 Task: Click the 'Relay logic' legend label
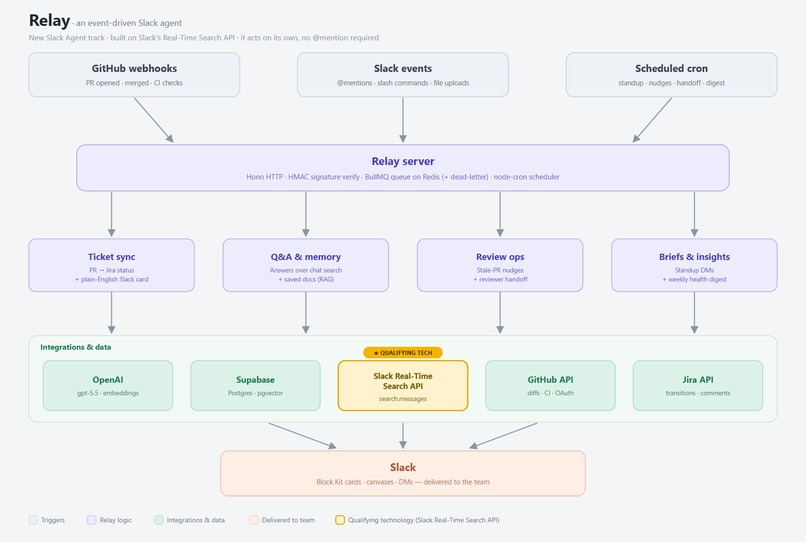point(116,520)
